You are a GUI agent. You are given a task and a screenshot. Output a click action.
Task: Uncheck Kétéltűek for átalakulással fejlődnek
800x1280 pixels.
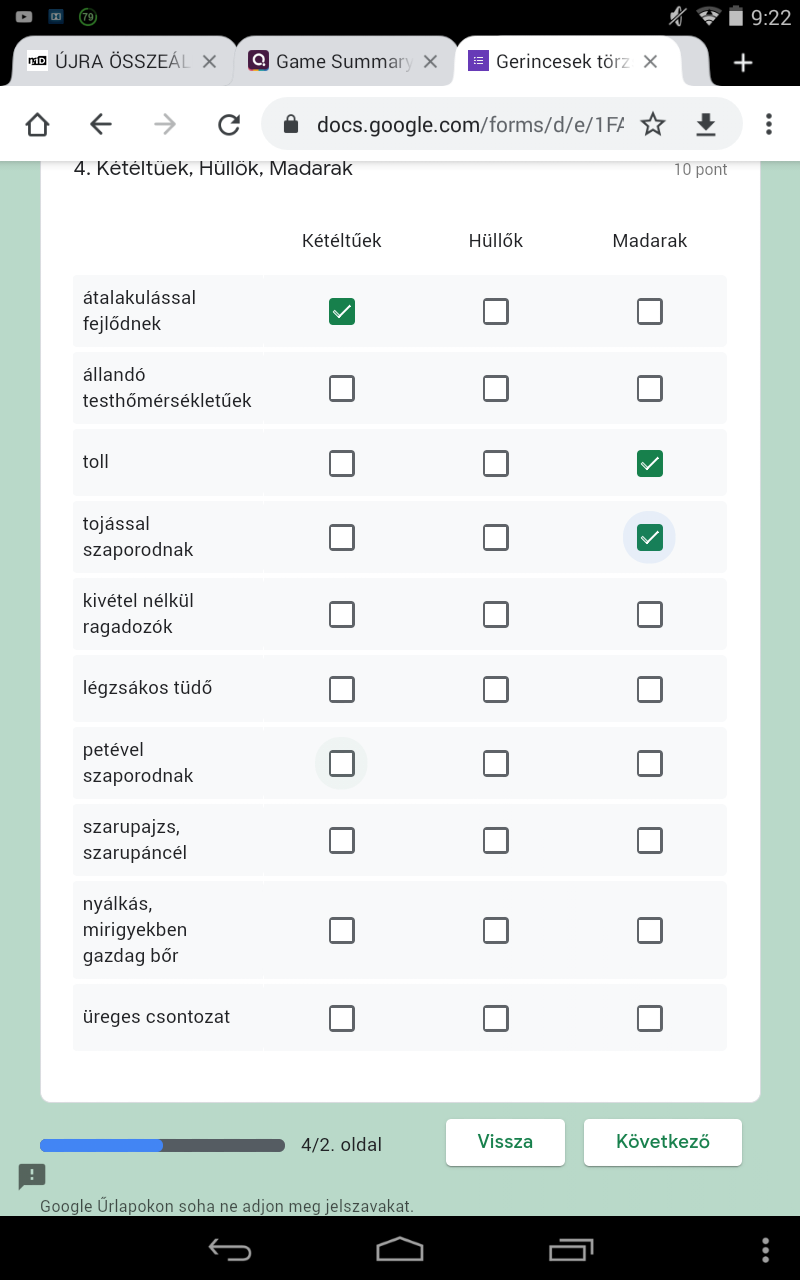[342, 312]
